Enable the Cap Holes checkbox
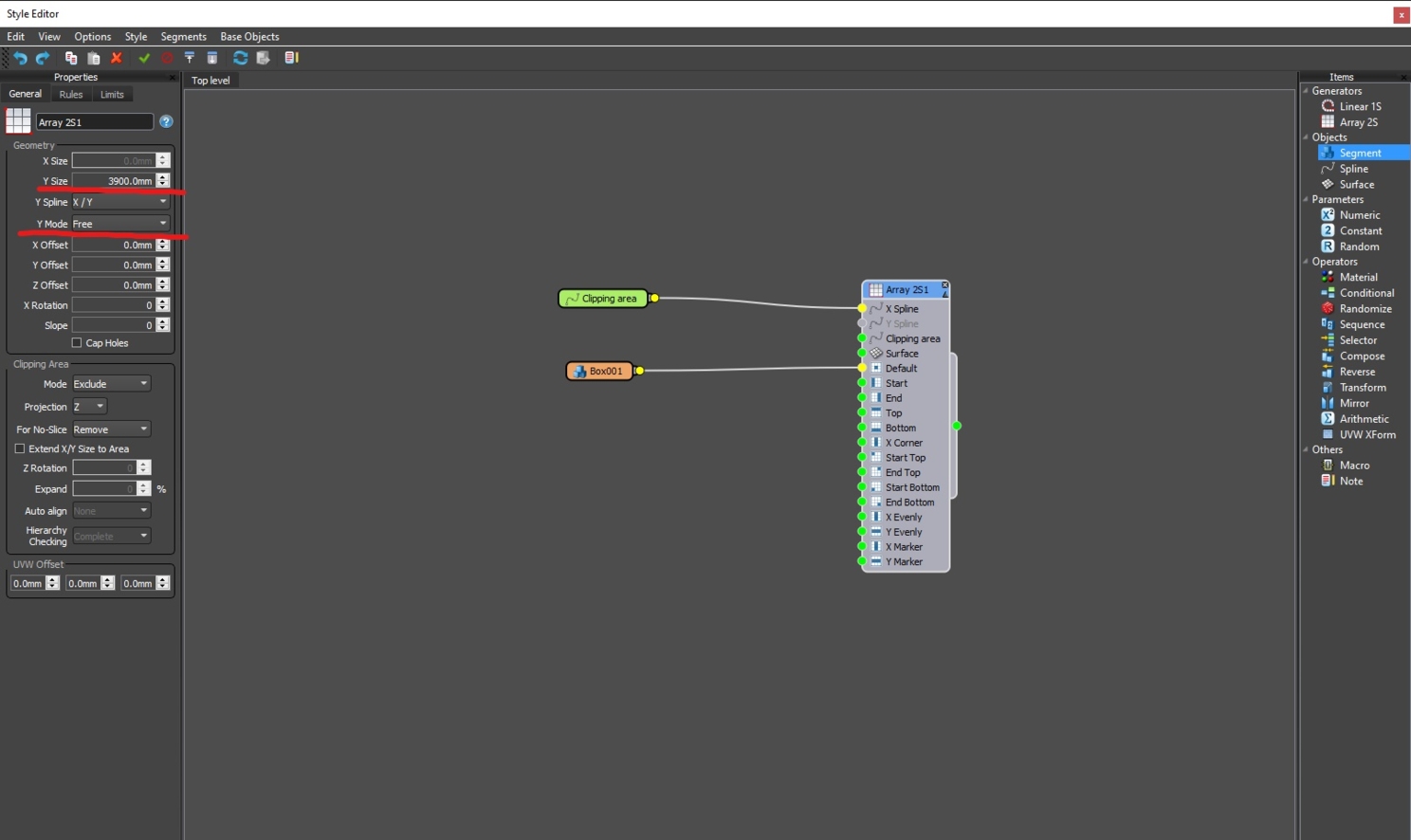Screen dimensions: 1411x840 click(x=77, y=343)
